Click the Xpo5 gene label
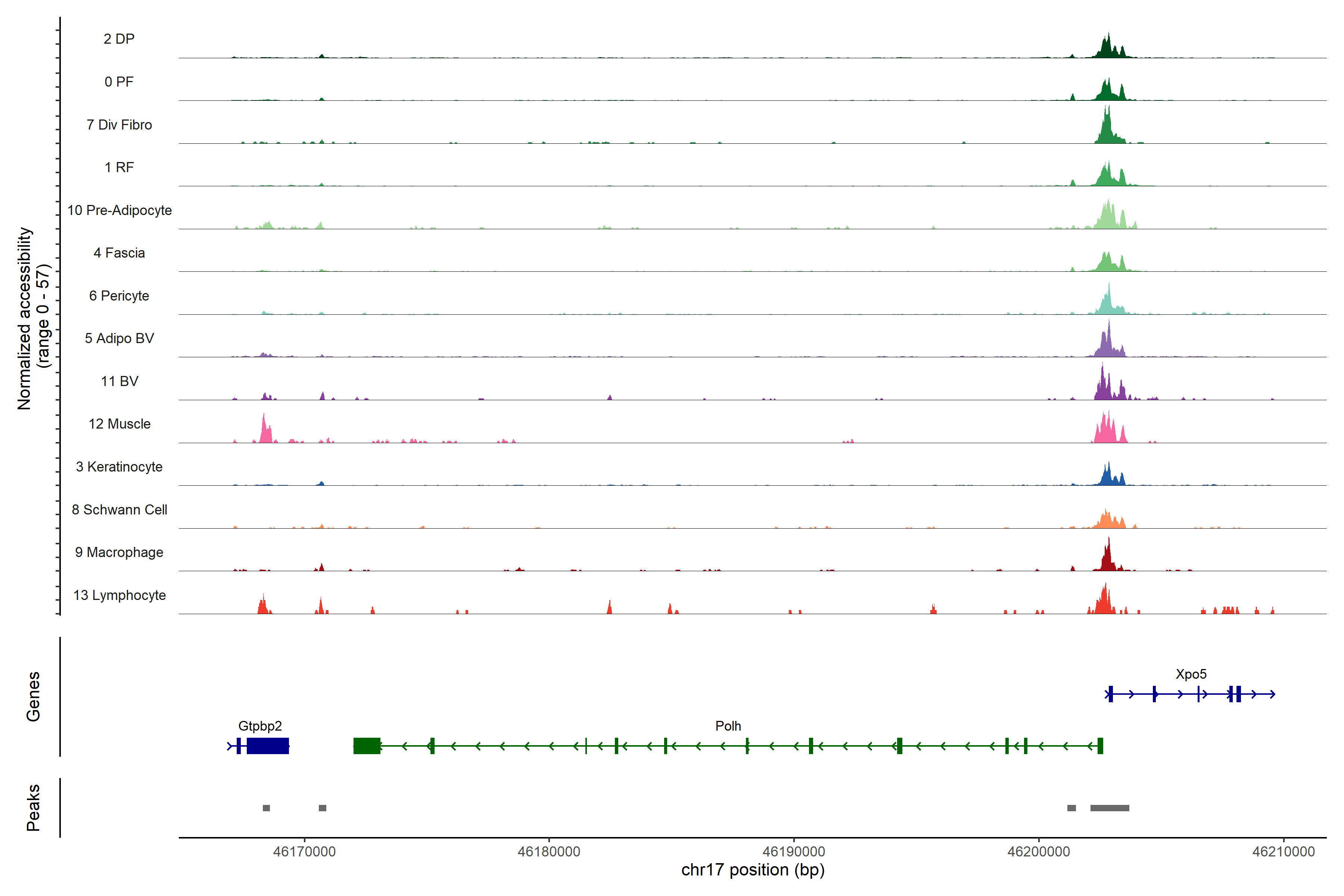Viewport: 1344px width, 896px height. point(1191,674)
